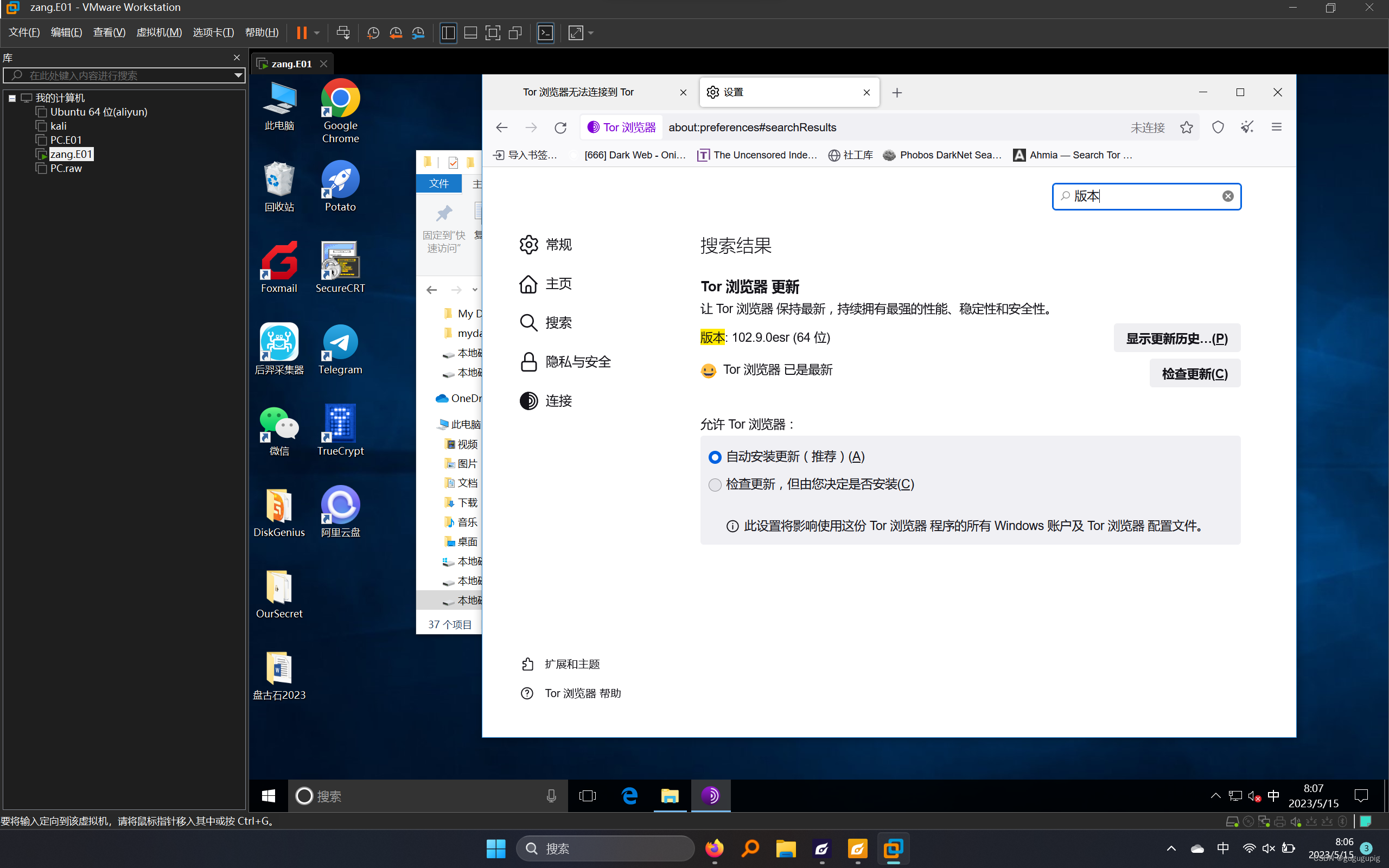
Task: Switch to the Tor 浏览器无法连接到 Tor tab
Action: 578,92
